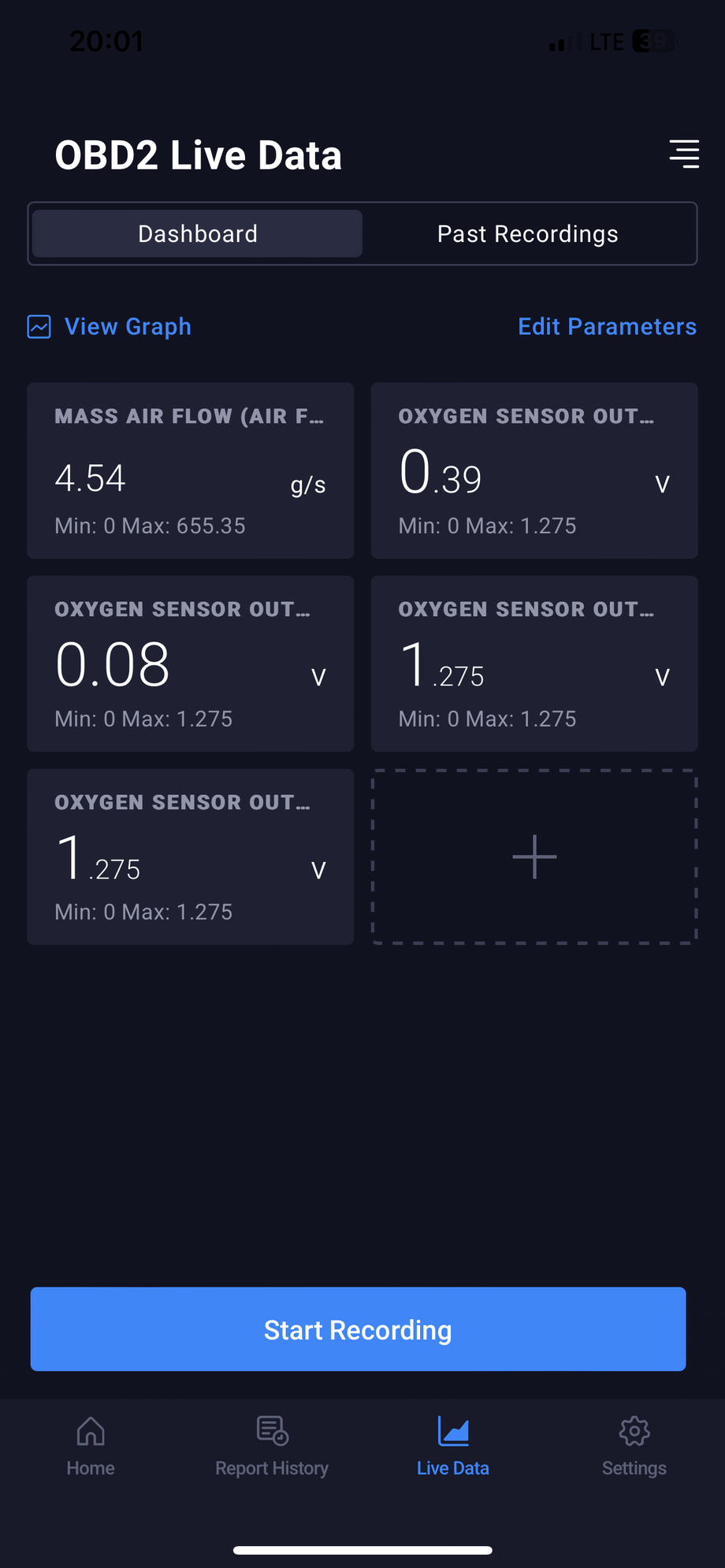Tap the oxygen sensor card beside 0.08

534,663
